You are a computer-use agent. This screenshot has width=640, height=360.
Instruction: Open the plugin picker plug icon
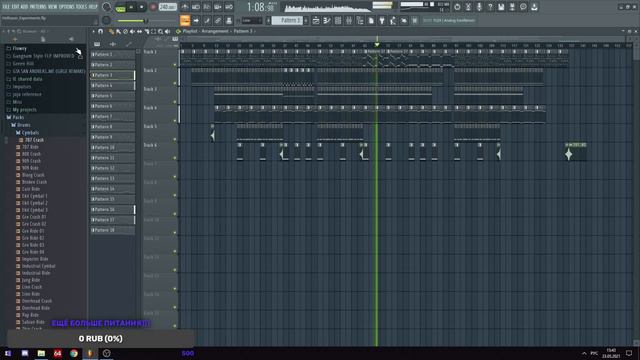click(x=382, y=20)
